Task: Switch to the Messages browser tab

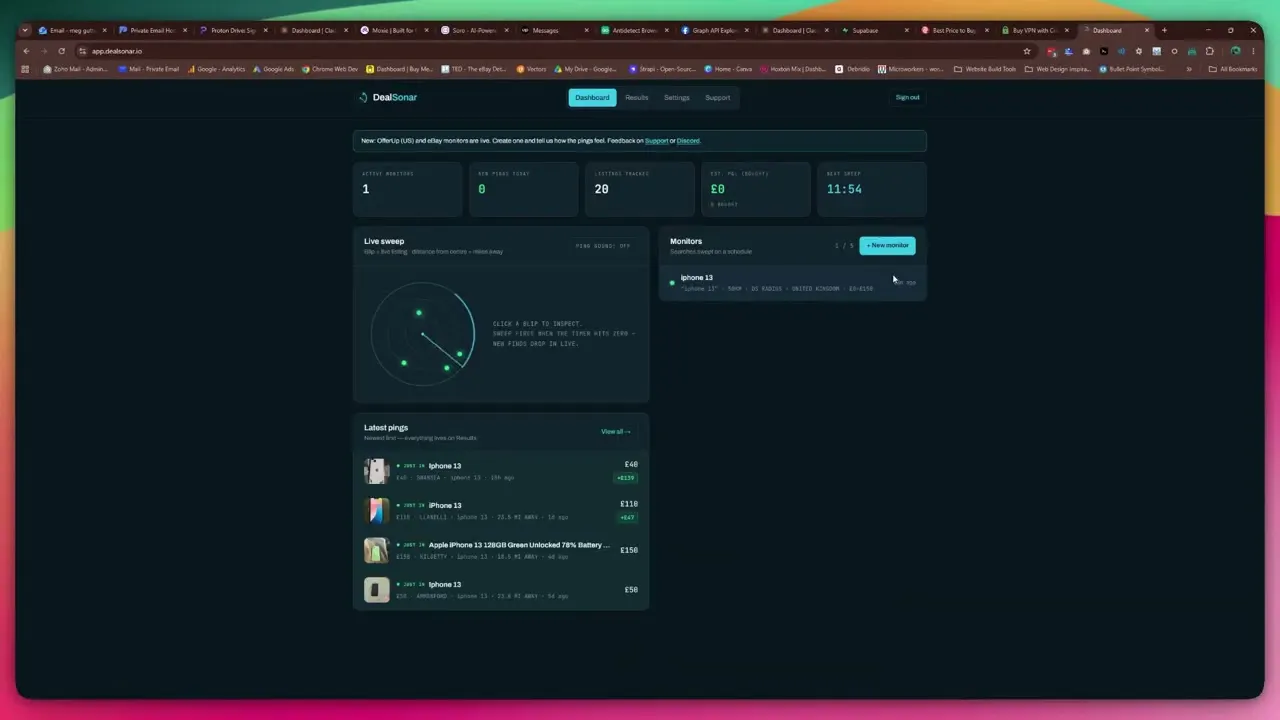Action: pos(555,30)
